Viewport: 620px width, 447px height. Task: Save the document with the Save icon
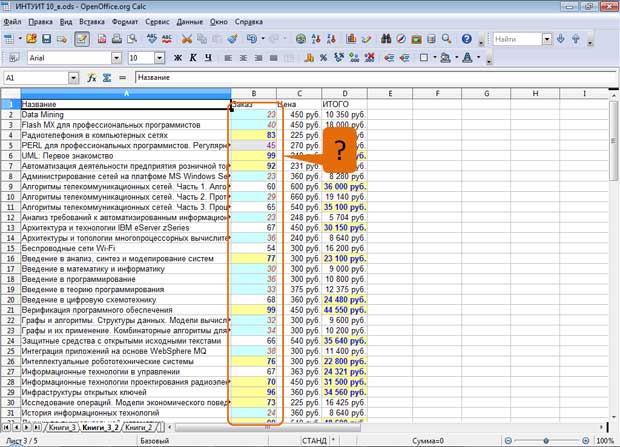pyautogui.click(x=47, y=39)
